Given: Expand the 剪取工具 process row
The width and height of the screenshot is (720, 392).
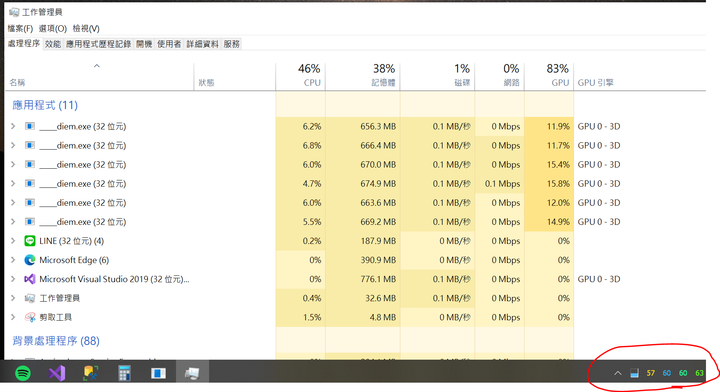Looking at the screenshot, I should [x=13, y=317].
